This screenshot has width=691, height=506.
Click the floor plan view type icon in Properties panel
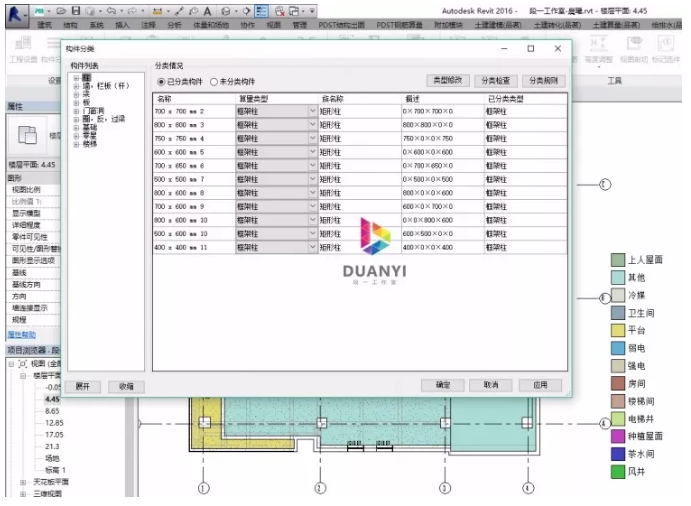click(27, 135)
